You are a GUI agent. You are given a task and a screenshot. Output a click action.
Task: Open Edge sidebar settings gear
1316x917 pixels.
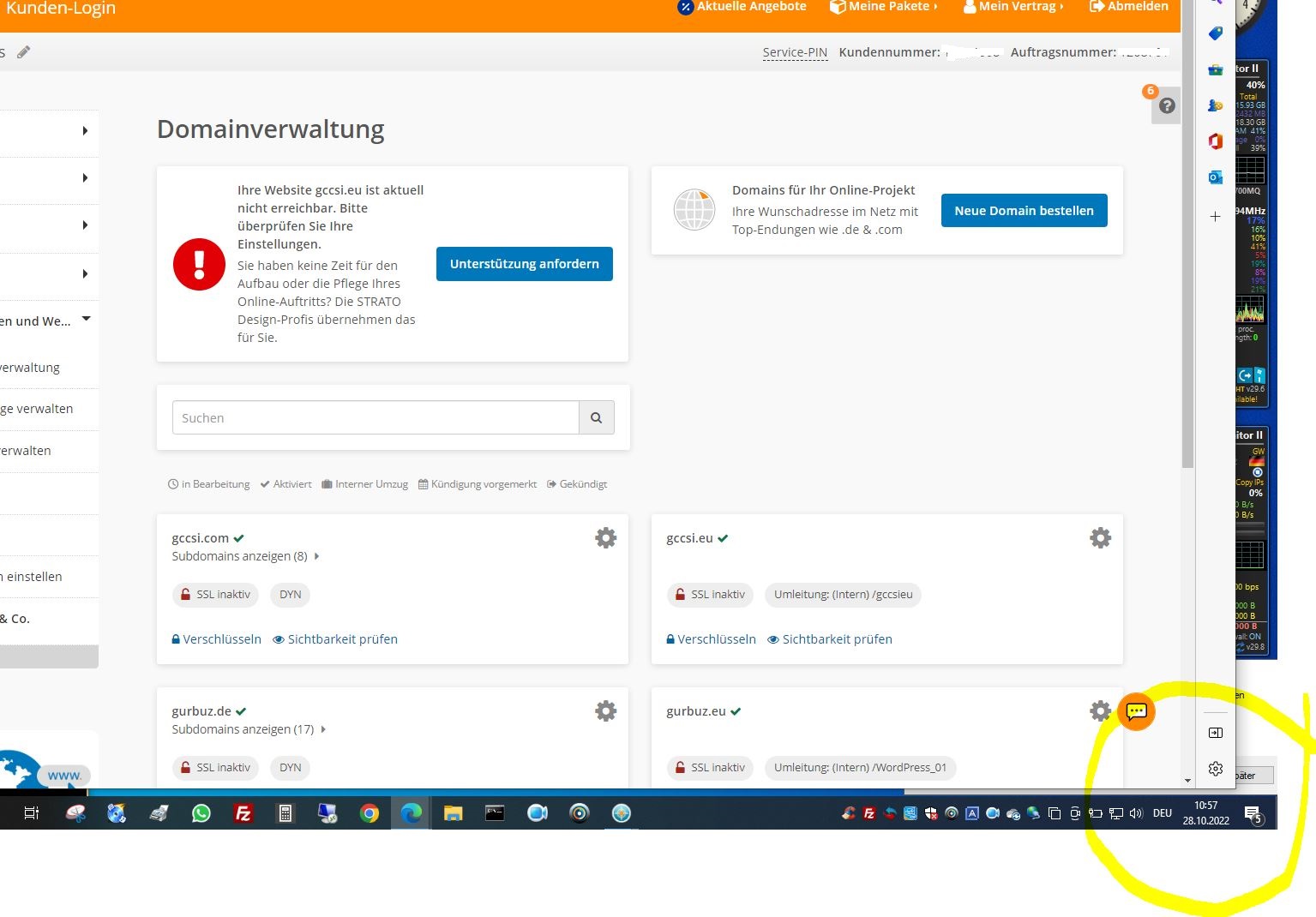[x=1216, y=769]
